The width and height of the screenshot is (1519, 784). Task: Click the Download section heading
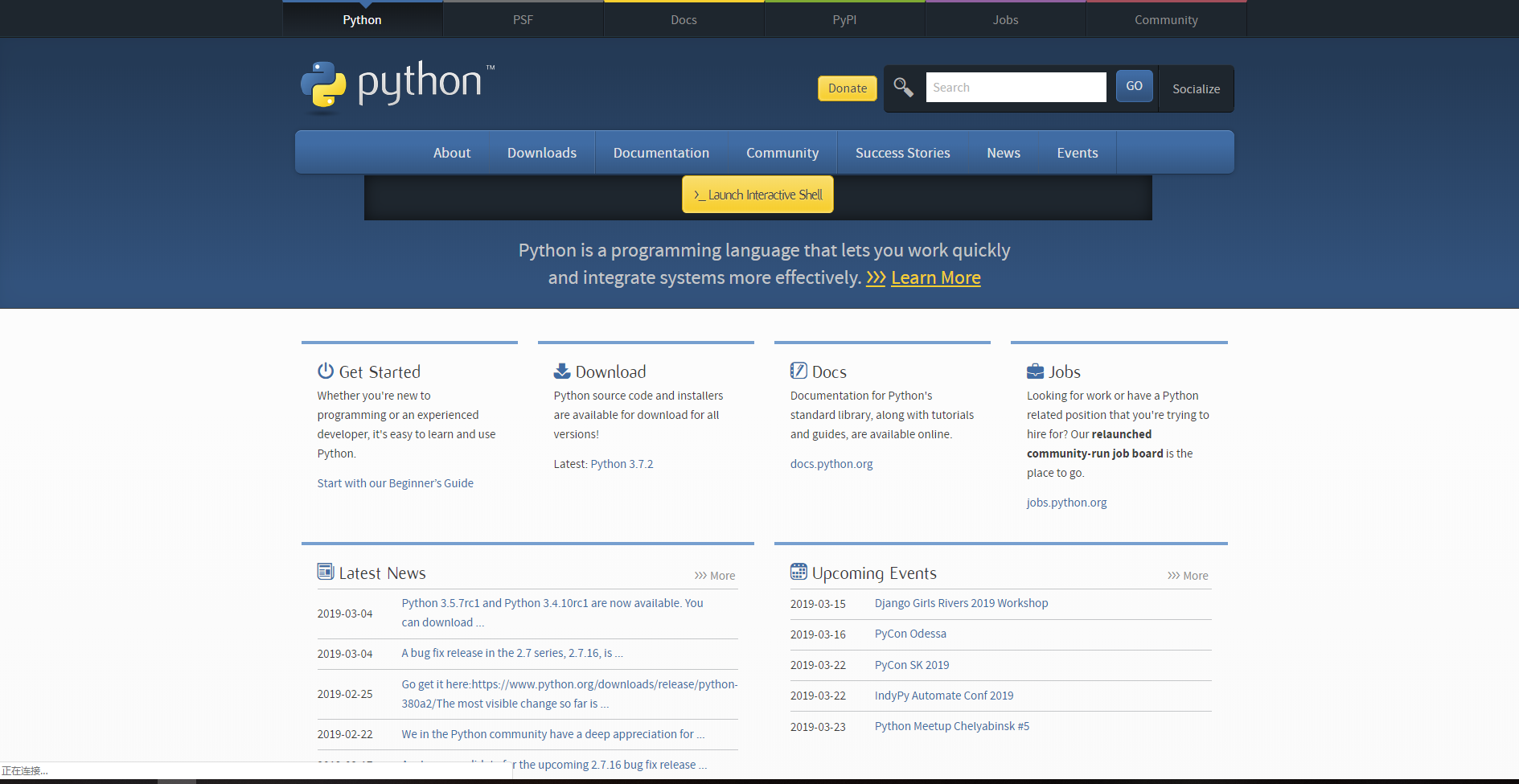[x=610, y=371]
